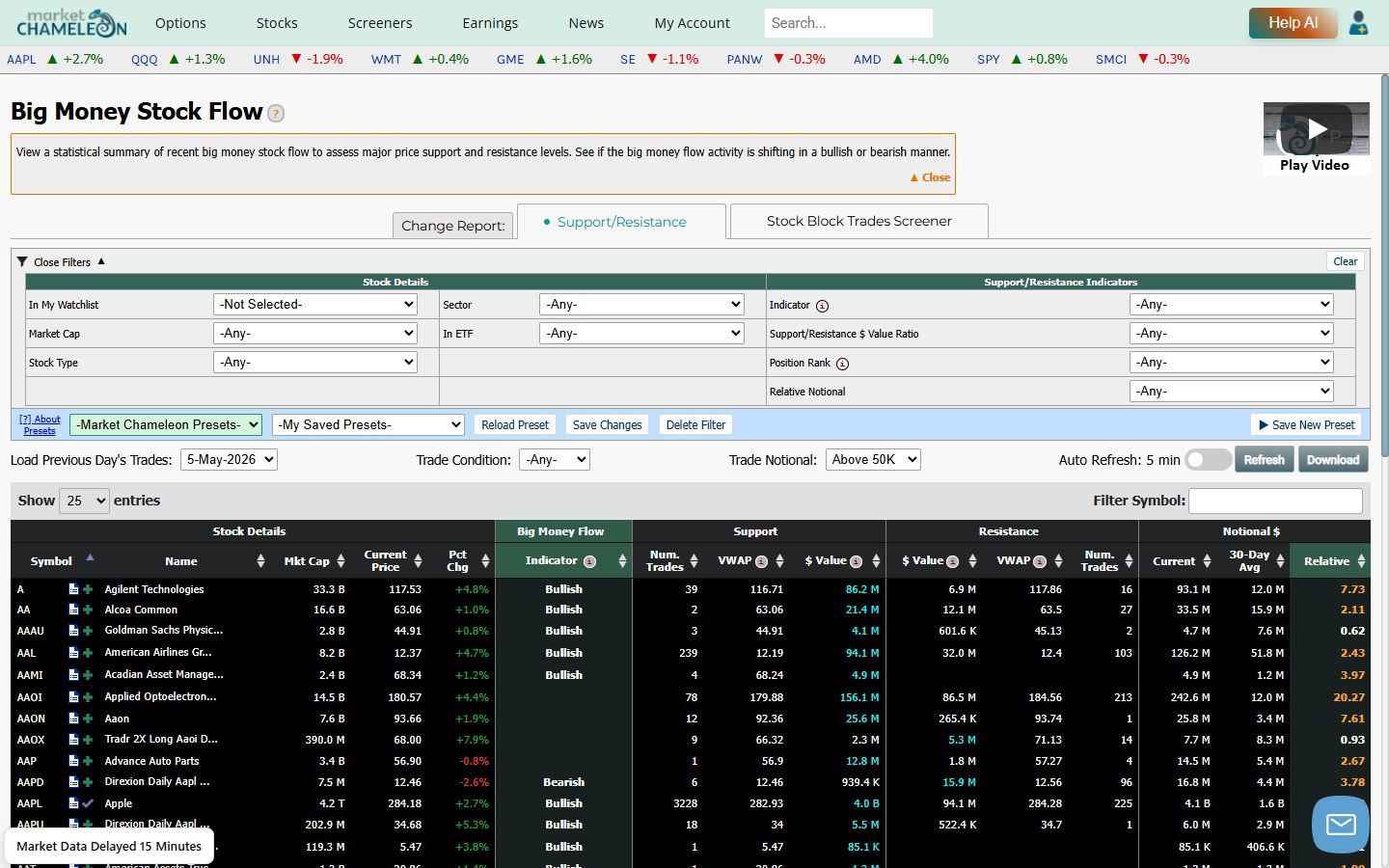The width and height of the screenshot is (1389, 868).
Task: Collapse the Close Filters expander
Action: 62,262
